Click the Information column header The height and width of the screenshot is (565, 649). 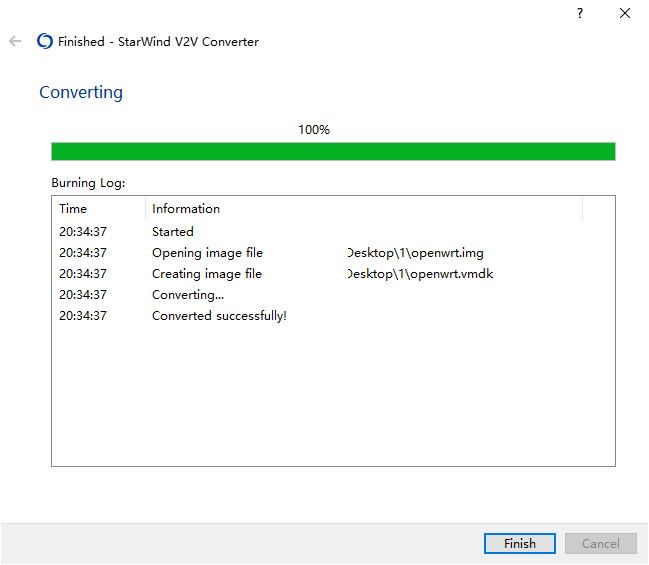[364, 209]
